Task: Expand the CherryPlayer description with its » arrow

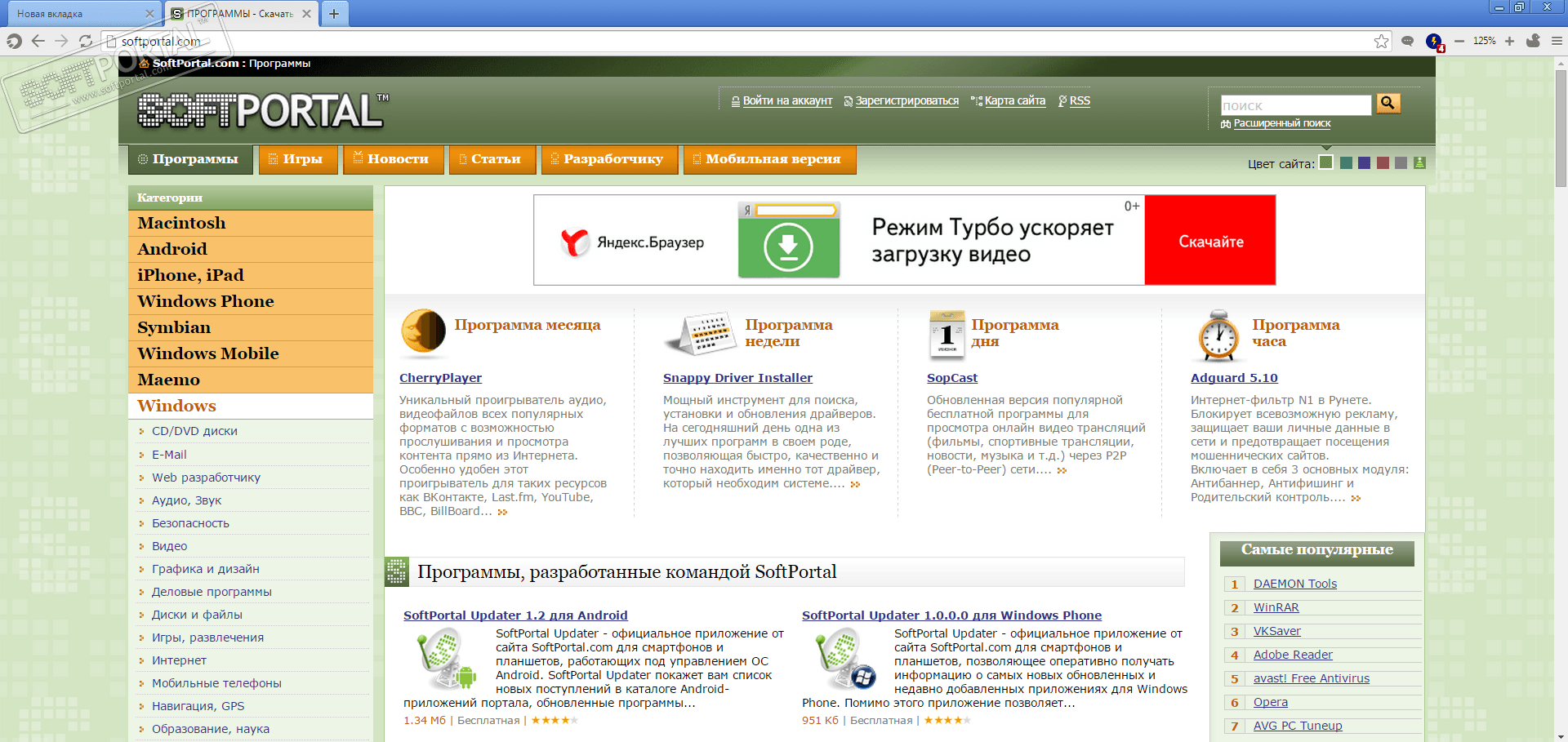Action: 502,513
